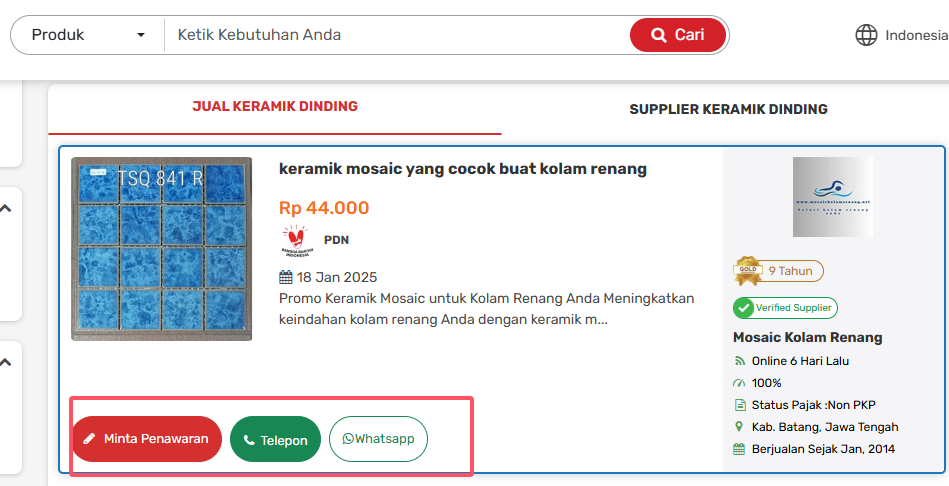The image size is (949, 486).
Task: Switch to Supplier Keramik Dinding tab
Action: tap(728, 109)
